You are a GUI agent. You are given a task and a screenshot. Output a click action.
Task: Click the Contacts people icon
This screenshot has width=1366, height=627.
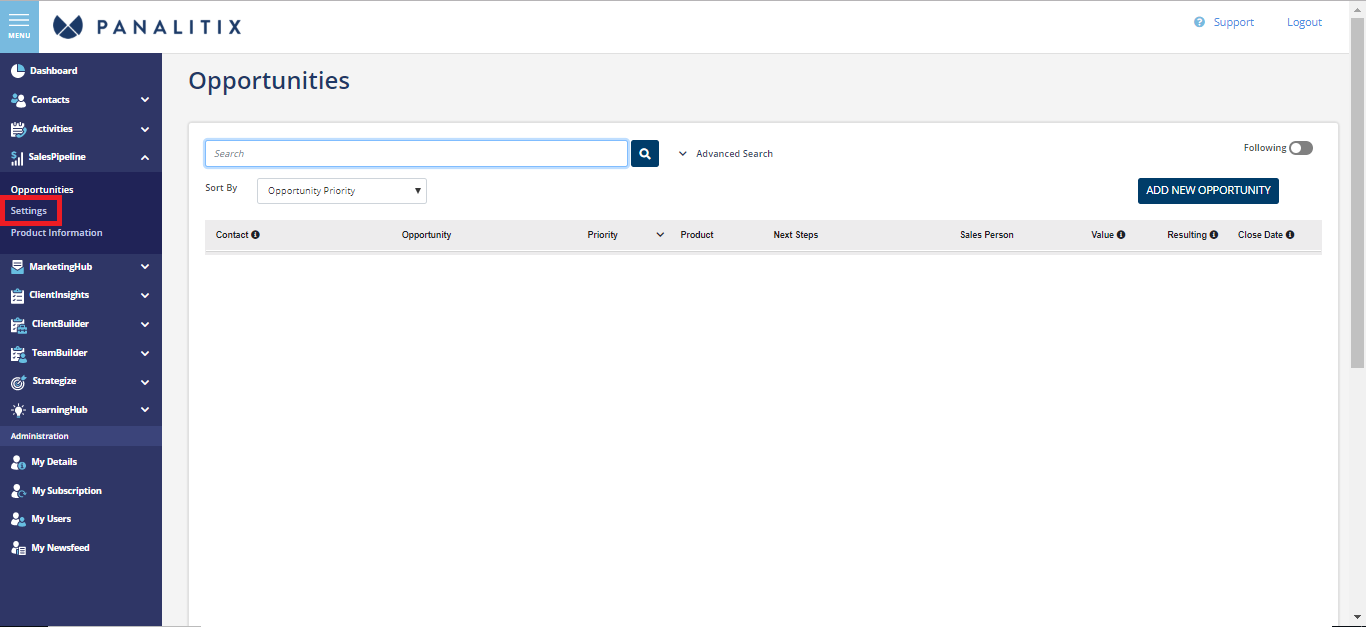pos(18,100)
